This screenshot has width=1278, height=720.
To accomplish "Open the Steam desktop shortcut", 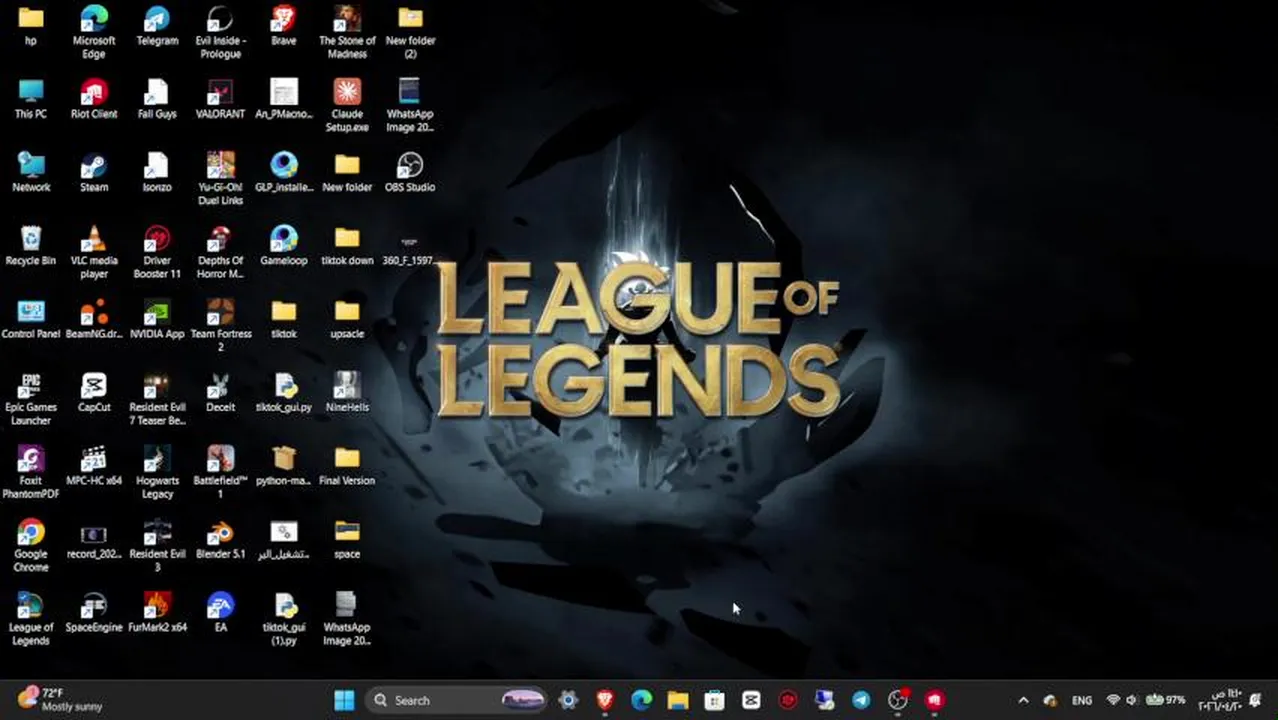I will pyautogui.click(x=94, y=172).
